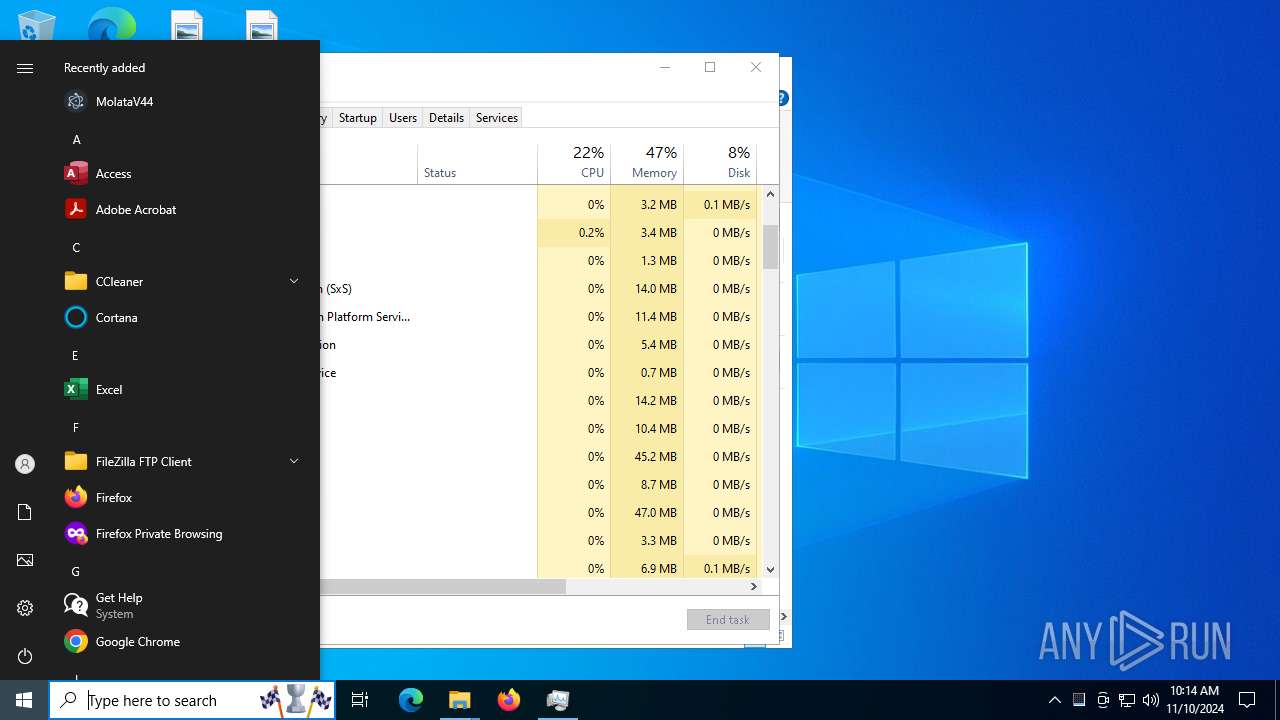This screenshot has height=720, width=1280.
Task: Switch to the Startup tab
Action: click(357, 118)
